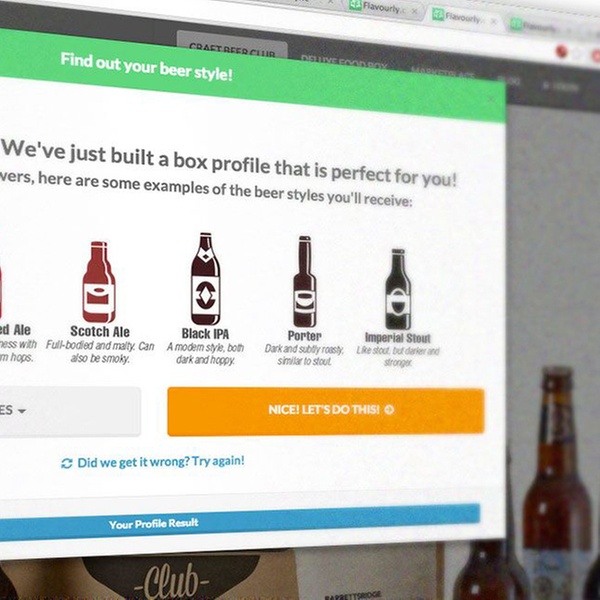Screen dimensions: 600x600
Task: Select the Porter bottle icon
Action: click(x=305, y=282)
